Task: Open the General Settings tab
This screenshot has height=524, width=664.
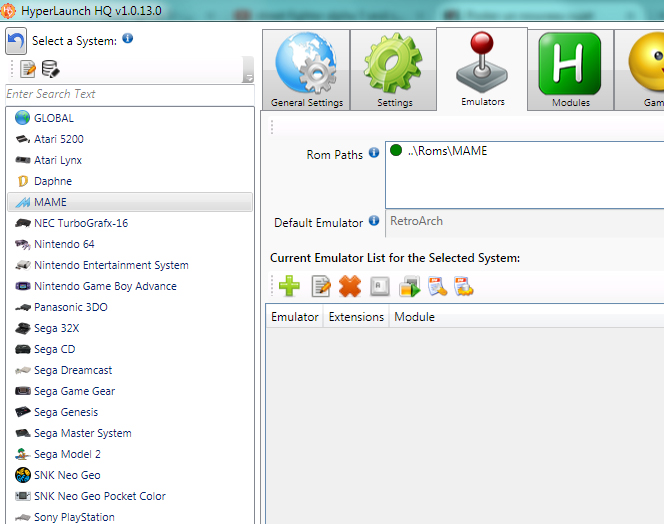Action: click(x=307, y=70)
